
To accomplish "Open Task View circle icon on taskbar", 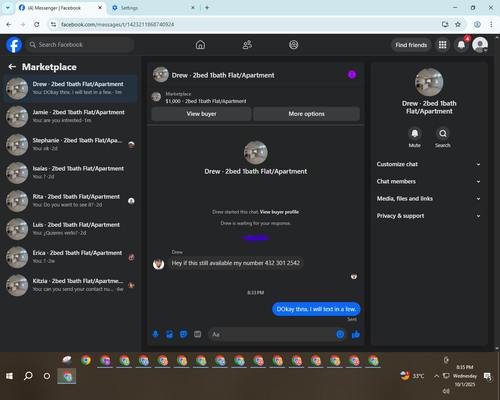I will (x=47, y=376).
